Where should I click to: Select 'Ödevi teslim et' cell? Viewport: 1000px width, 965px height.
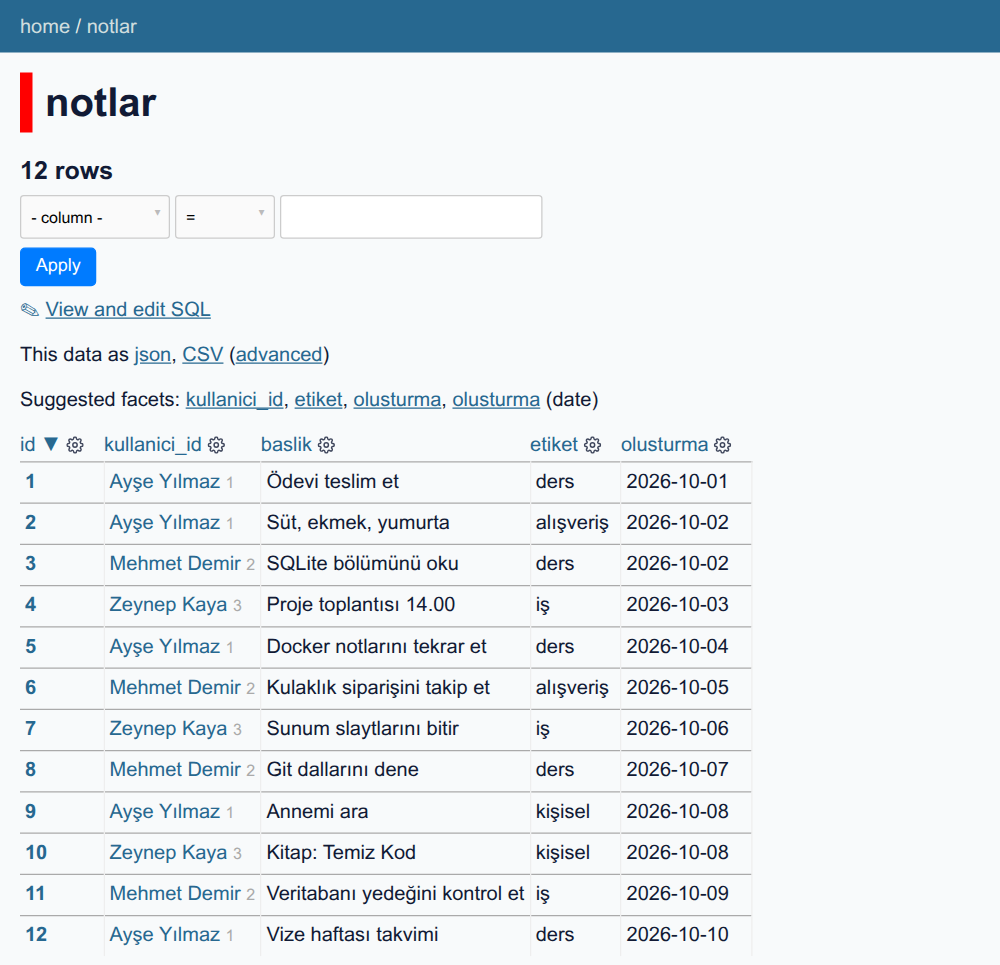[x=395, y=482]
